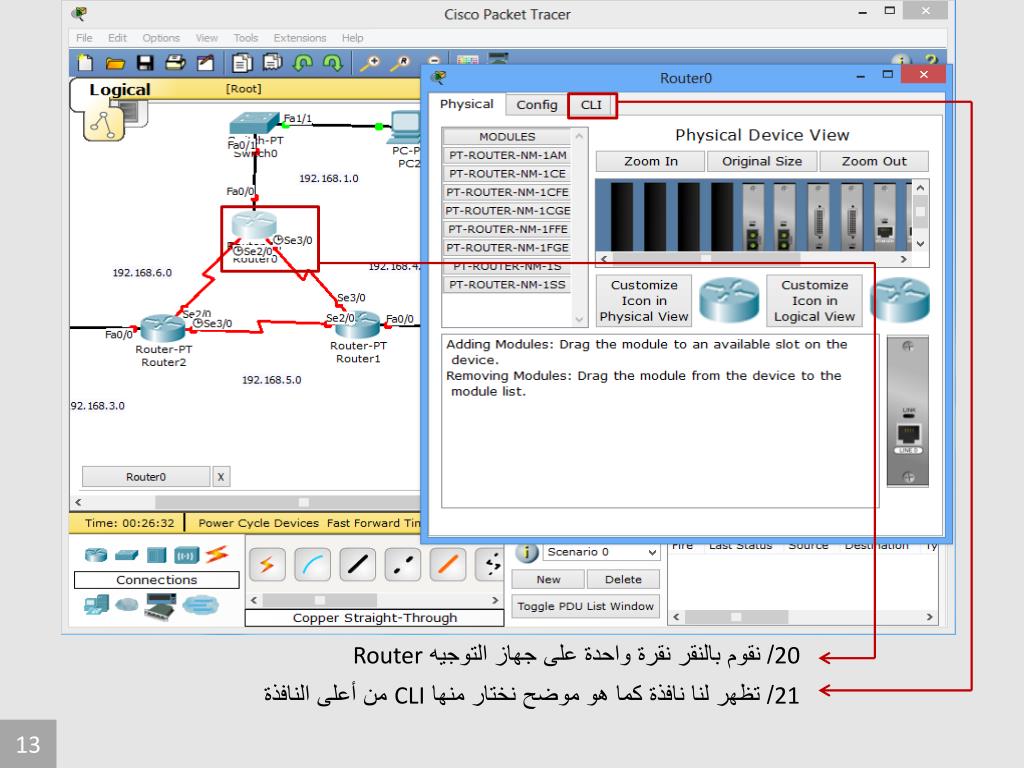The image size is (1024, 768).
Task: Open the drawing palette toolbar icon
Action: 467,59
